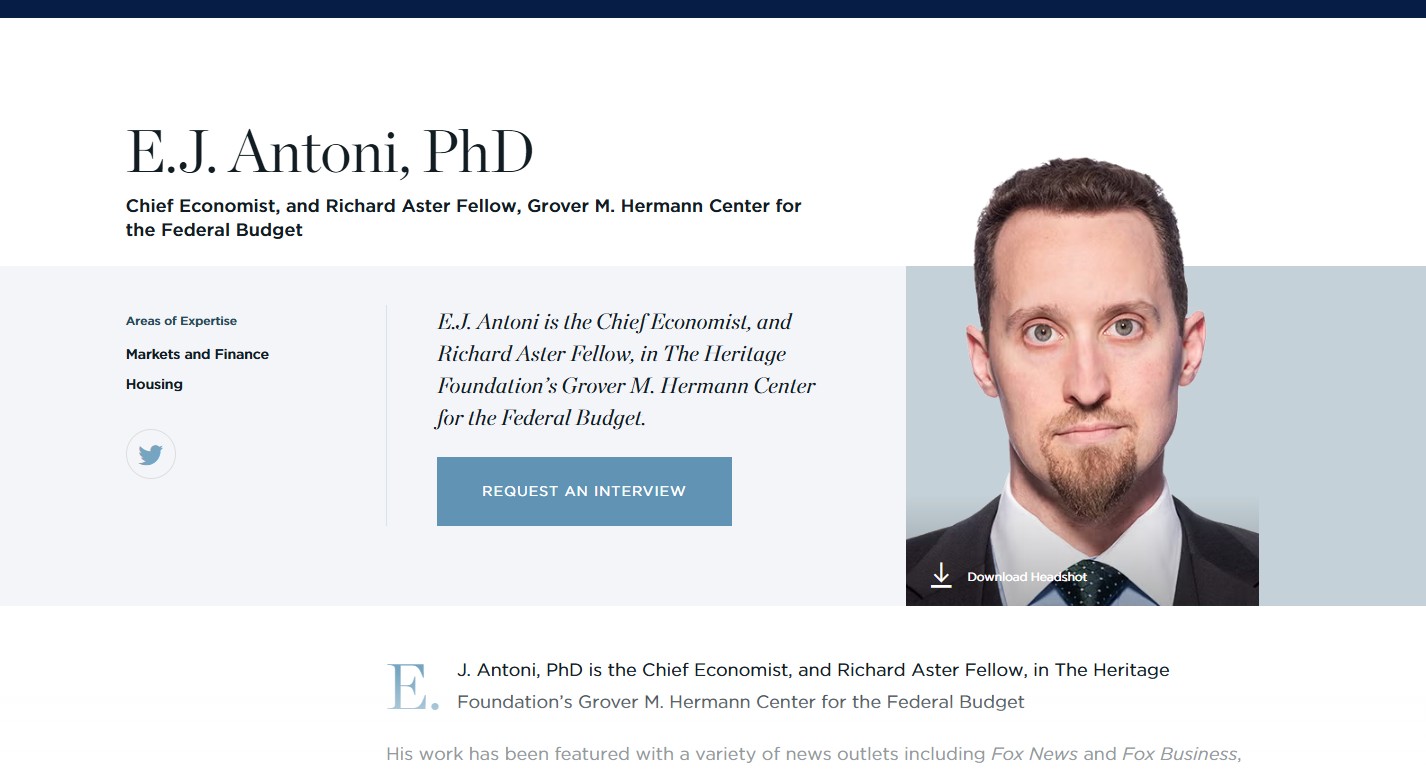The width and height of the screenshot is (1426, 776).
Task: Click the italic summary paragraph above the button
Action: pyautogui.click(x=626, y=370)
